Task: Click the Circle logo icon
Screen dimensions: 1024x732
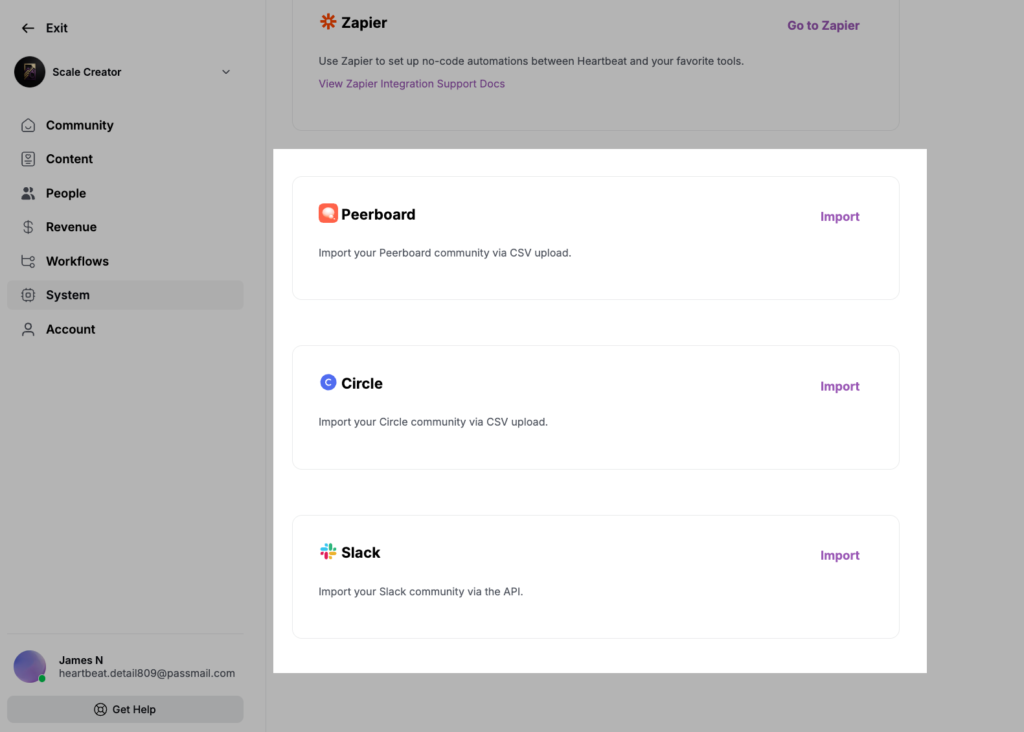Action: click(328, 382)
